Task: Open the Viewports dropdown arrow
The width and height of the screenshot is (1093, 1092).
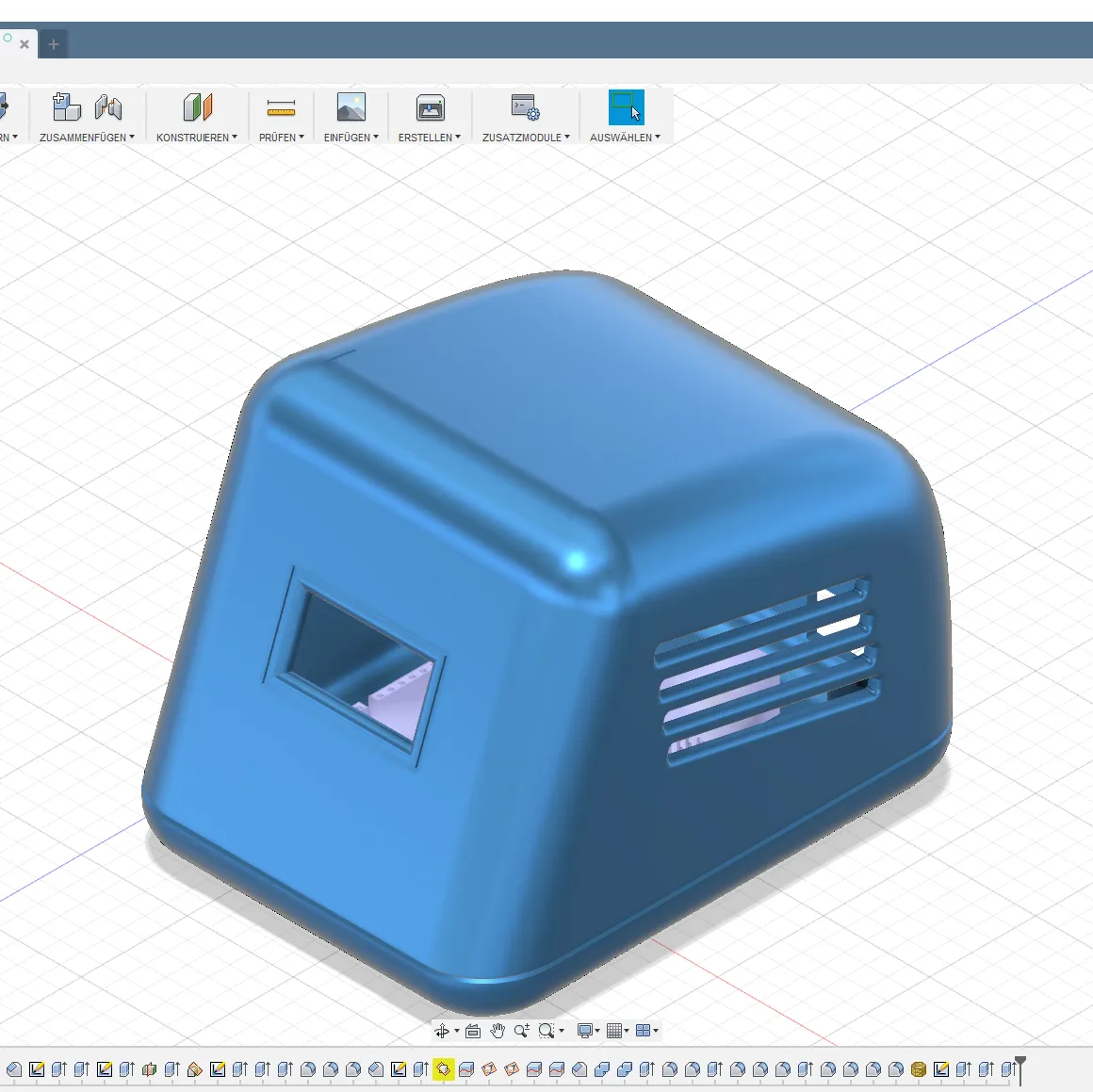Action: (655, 1032)
